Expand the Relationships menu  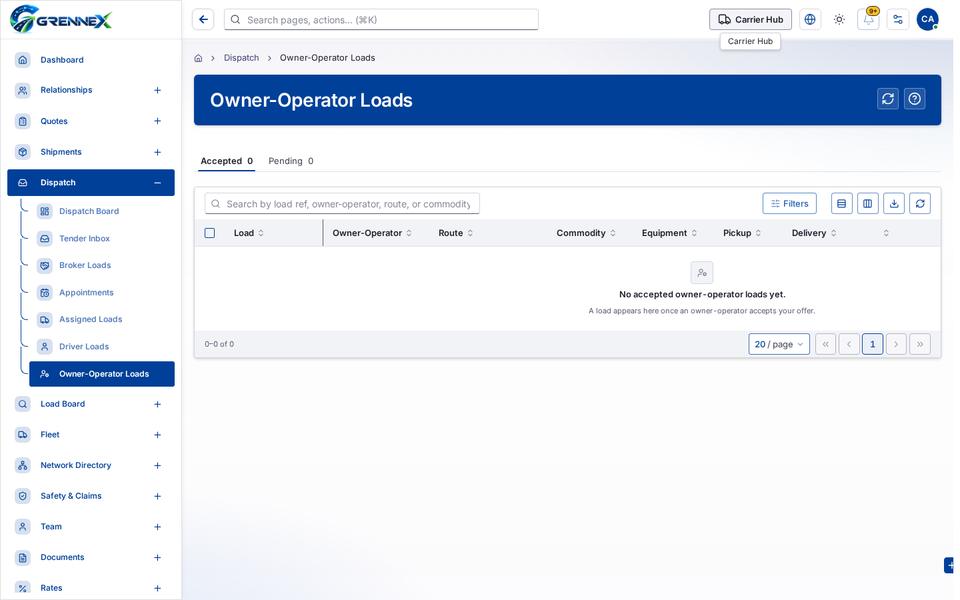(x=157, y=91)
